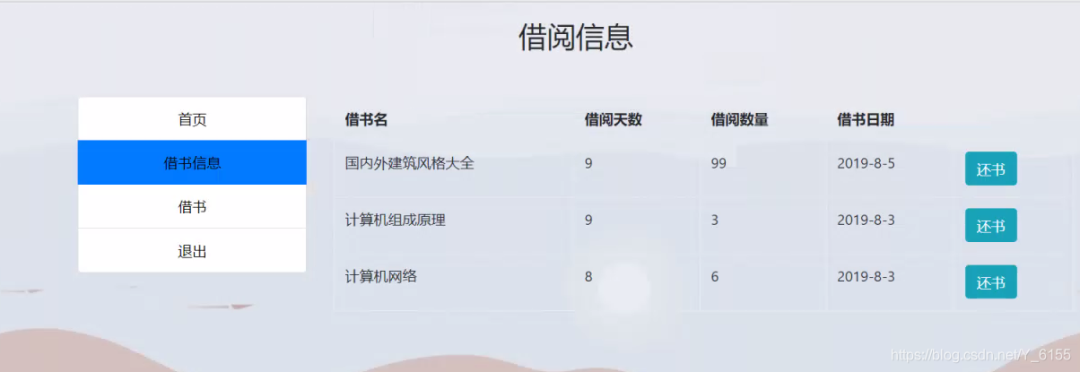Click the blog.csdn.net watermark link

(x=980, y=355)
